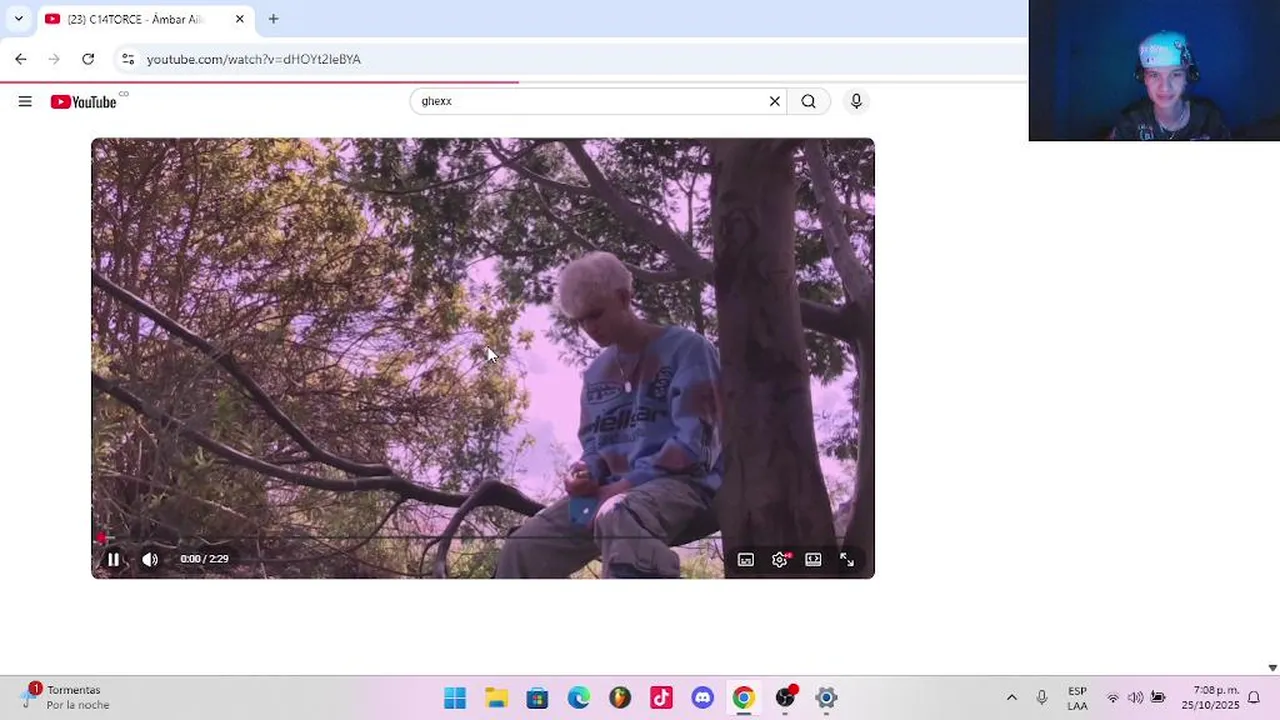The image size is (1280, 720).
Task: Start voice search with microphone
Action: (x=856, y=101)
